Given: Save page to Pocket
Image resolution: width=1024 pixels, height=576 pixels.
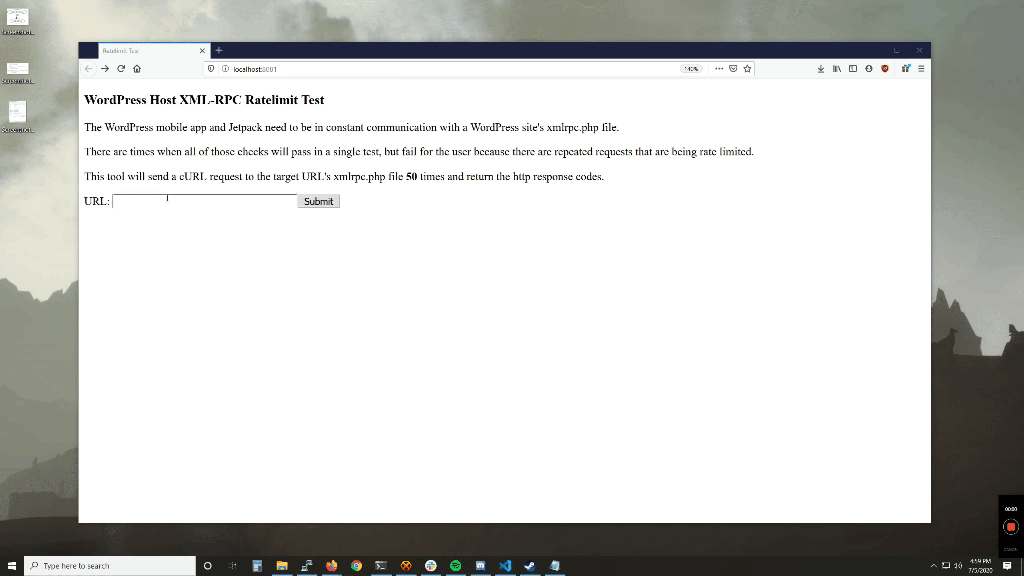Looking at the screenshot, I should tap(733, 69).
